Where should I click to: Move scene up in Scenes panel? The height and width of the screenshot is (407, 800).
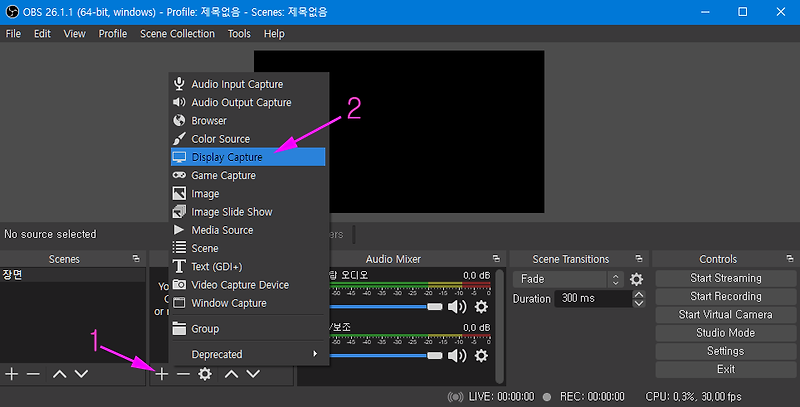(60, 374)
